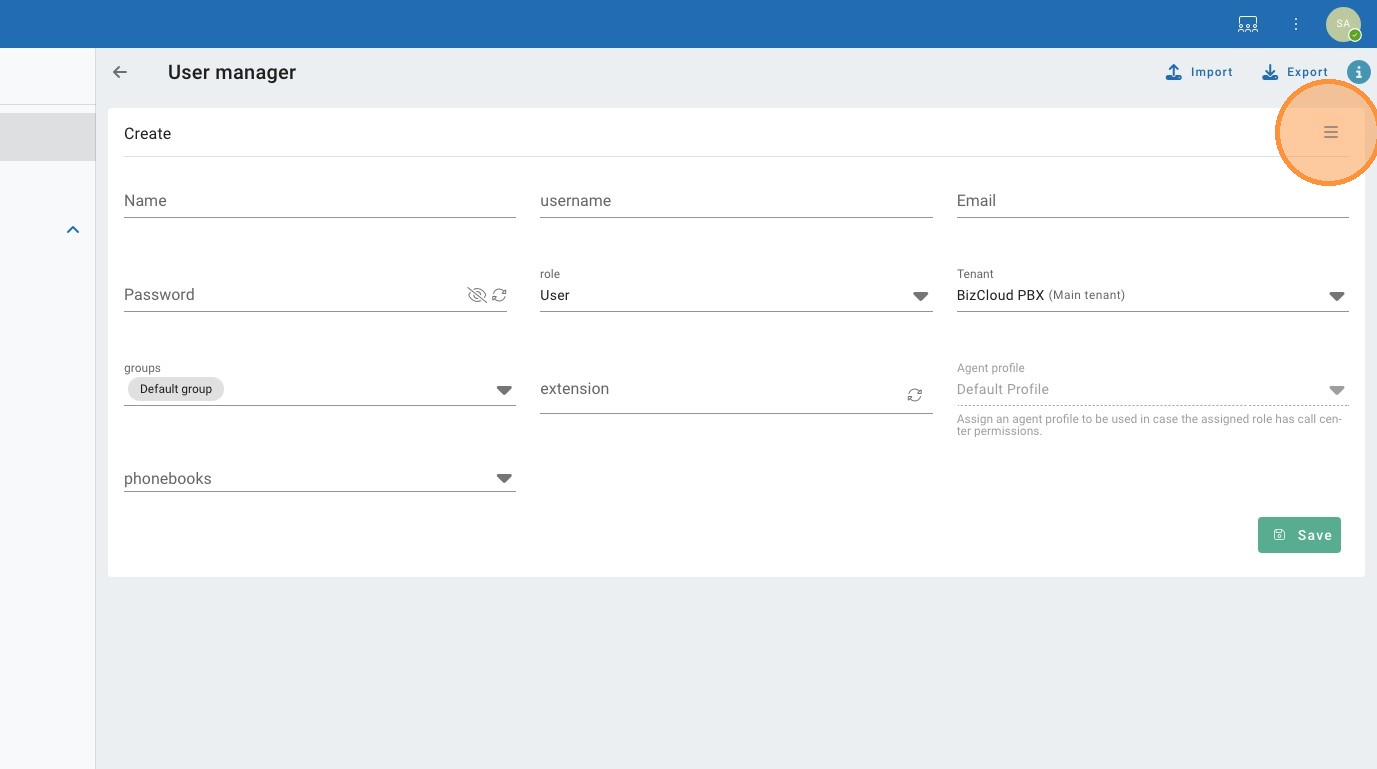Image resolution: width=1377 pixels, height=769 pixels.
Task: Click the Import button
Action: [1200, 72]
